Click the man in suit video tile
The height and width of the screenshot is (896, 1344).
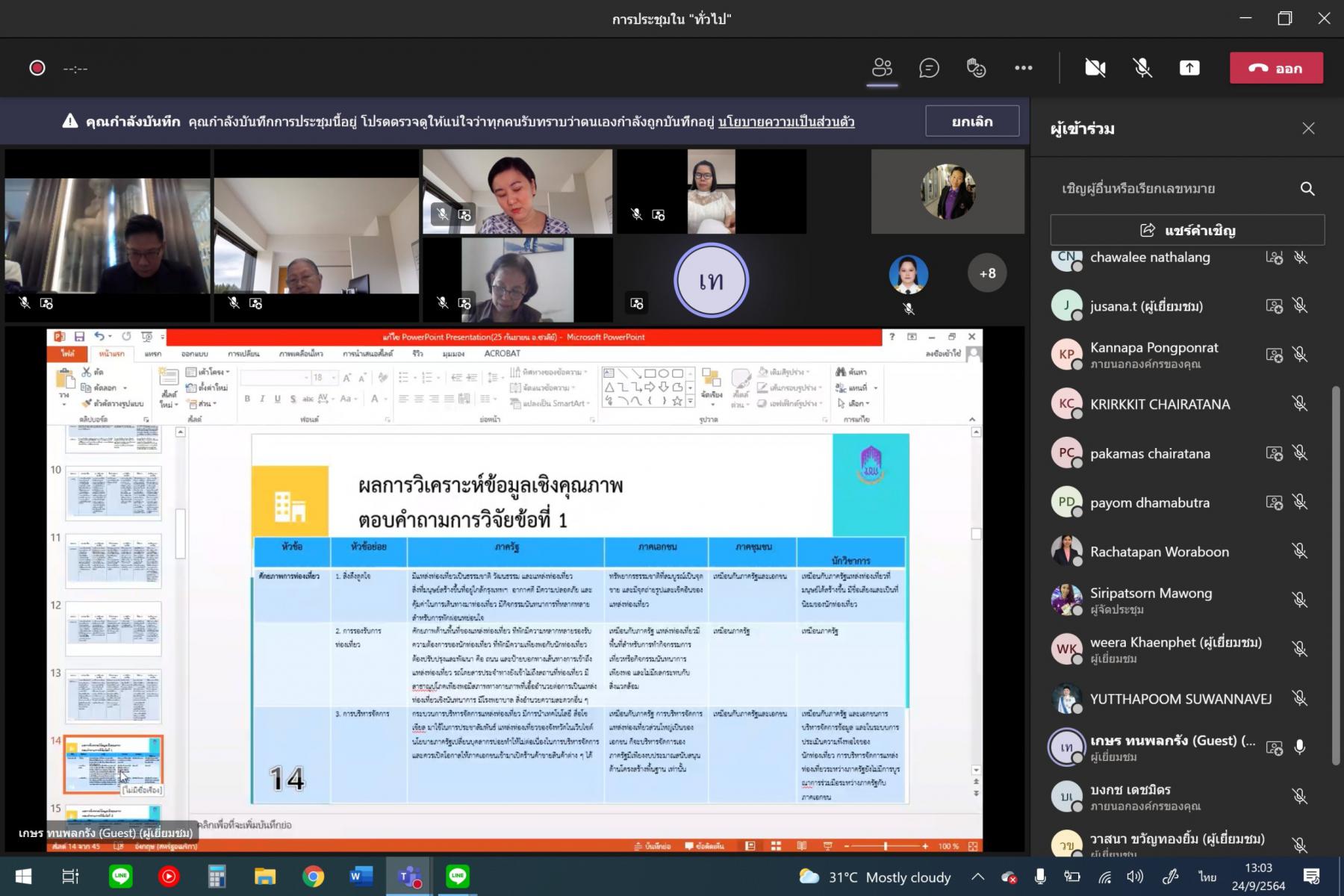108,235
